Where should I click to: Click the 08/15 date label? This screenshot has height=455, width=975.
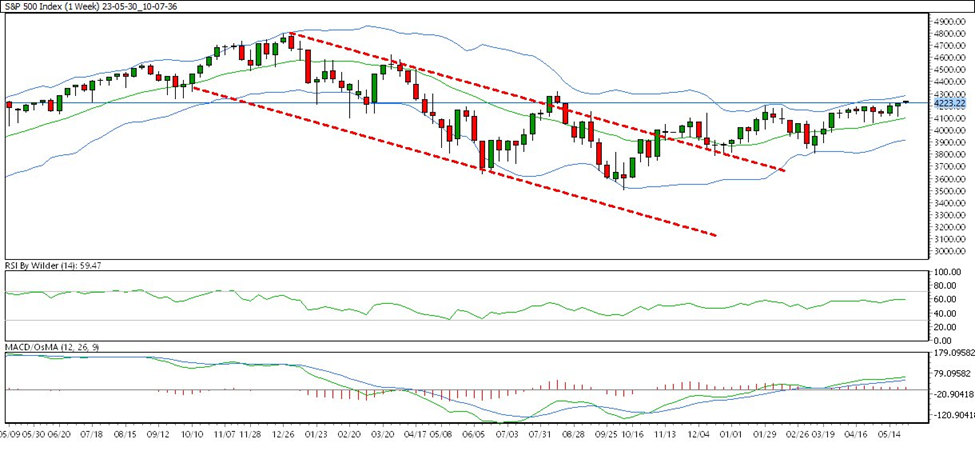(126, 432)
